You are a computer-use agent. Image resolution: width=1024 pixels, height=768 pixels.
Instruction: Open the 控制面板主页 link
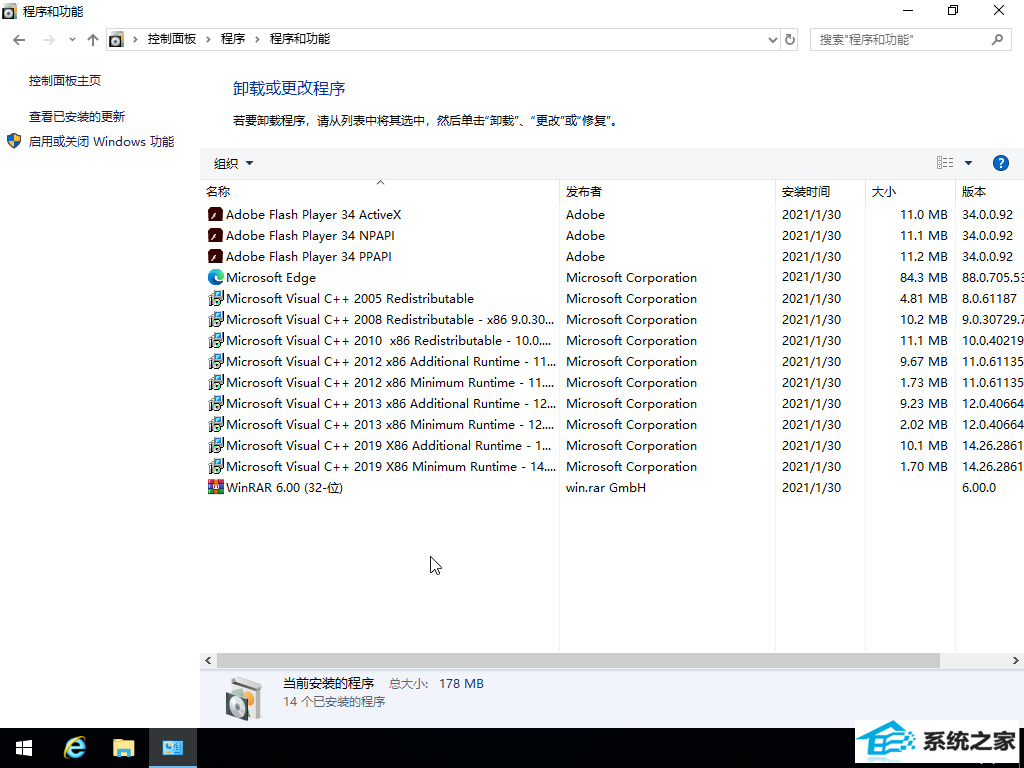point(65,80)
